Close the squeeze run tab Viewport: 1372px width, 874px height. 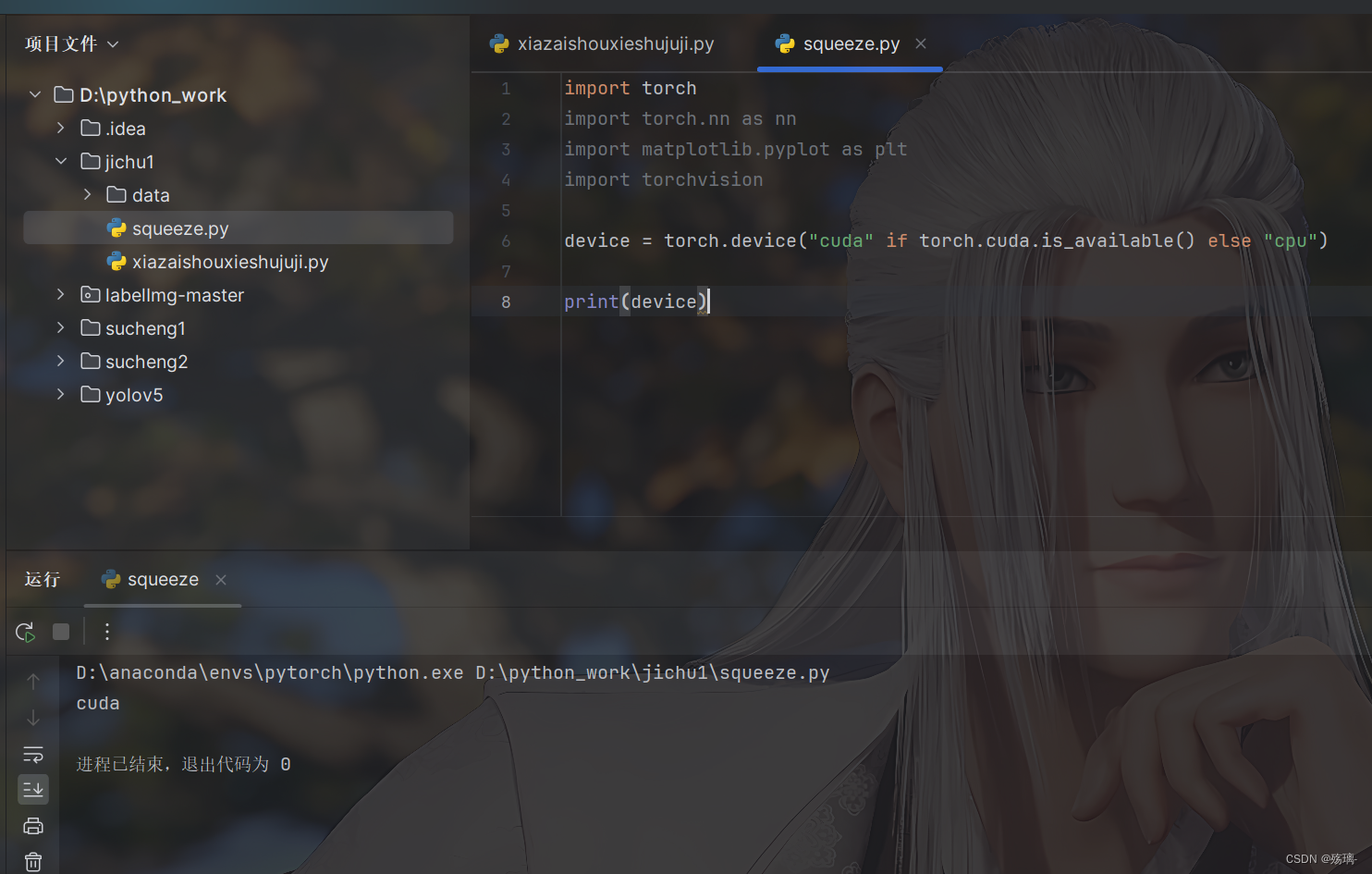pyautogui.click(x=221, y=580)
